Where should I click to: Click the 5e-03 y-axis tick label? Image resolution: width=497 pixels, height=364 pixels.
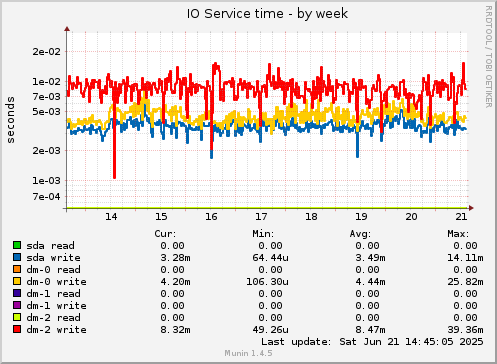(x=47, y=111)
